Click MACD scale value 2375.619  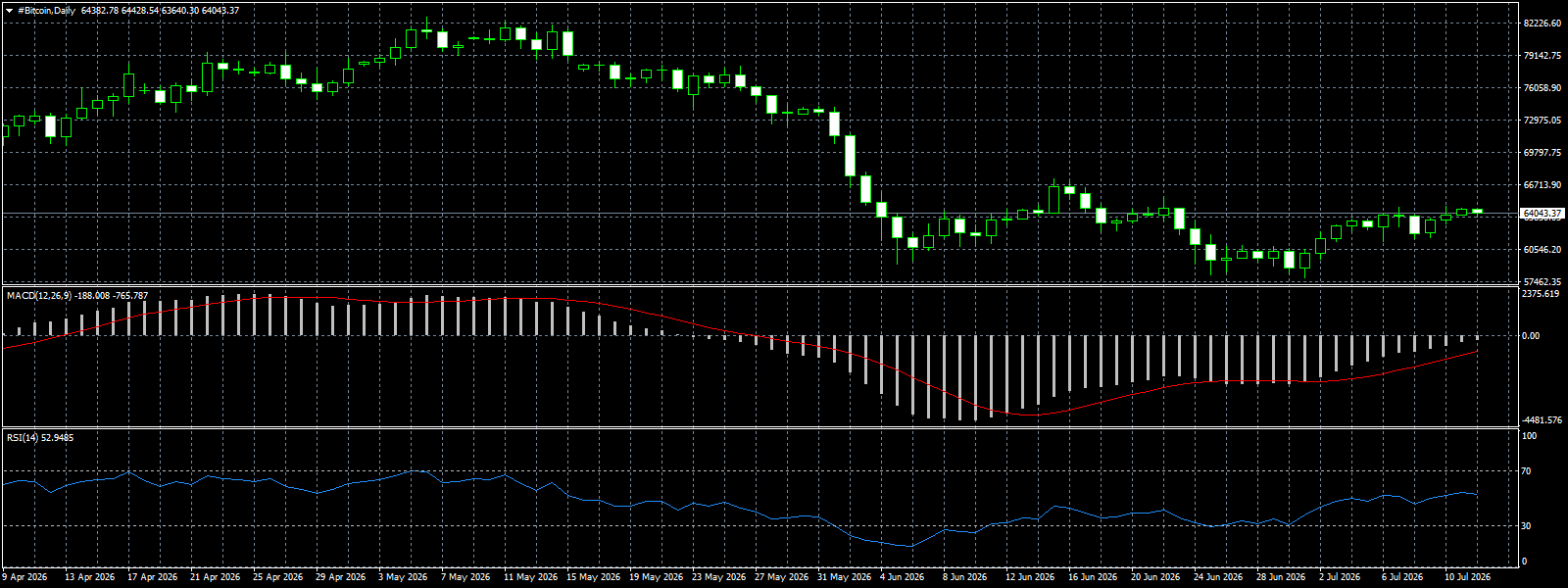(x=1543, y=293)
